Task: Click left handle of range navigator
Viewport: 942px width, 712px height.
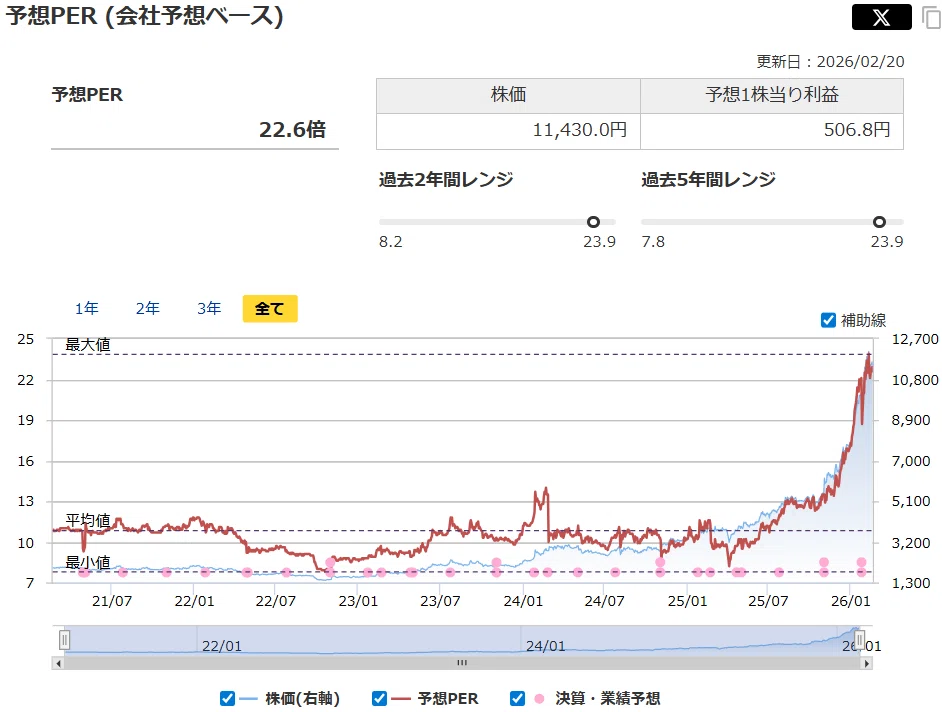Action: 65,640
